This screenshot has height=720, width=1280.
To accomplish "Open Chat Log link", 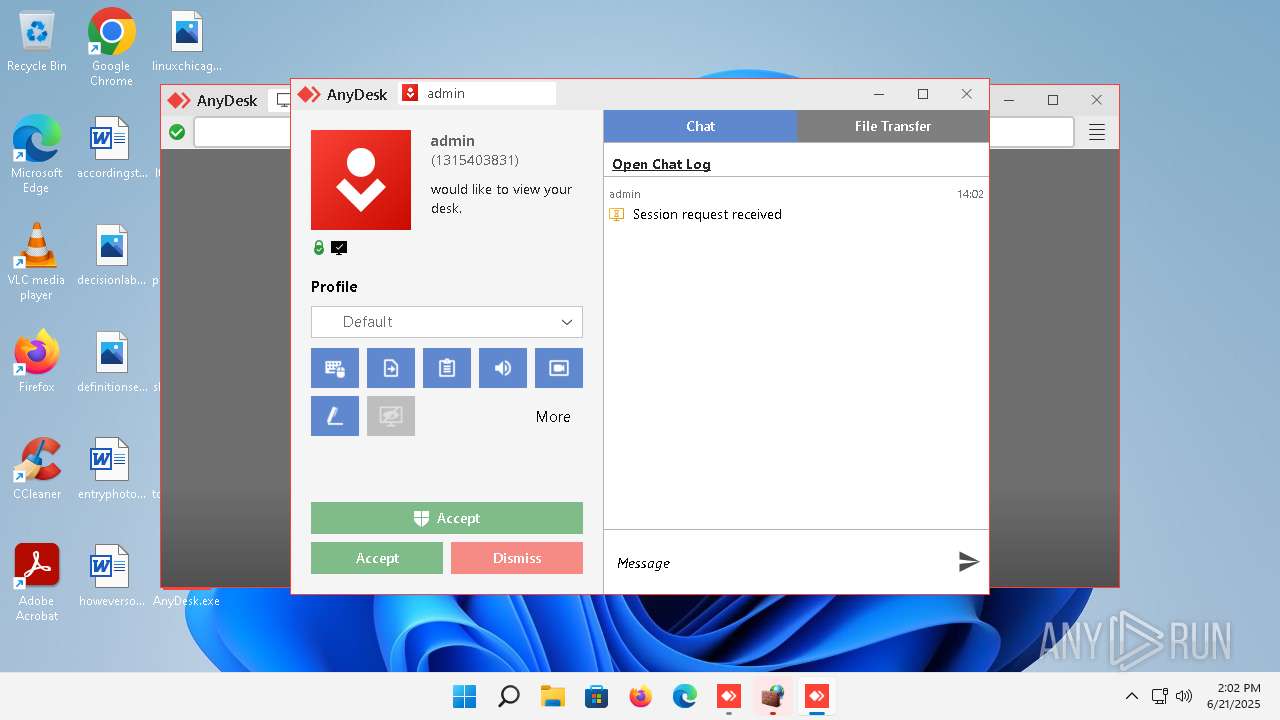I will click(x=661, y=164).
